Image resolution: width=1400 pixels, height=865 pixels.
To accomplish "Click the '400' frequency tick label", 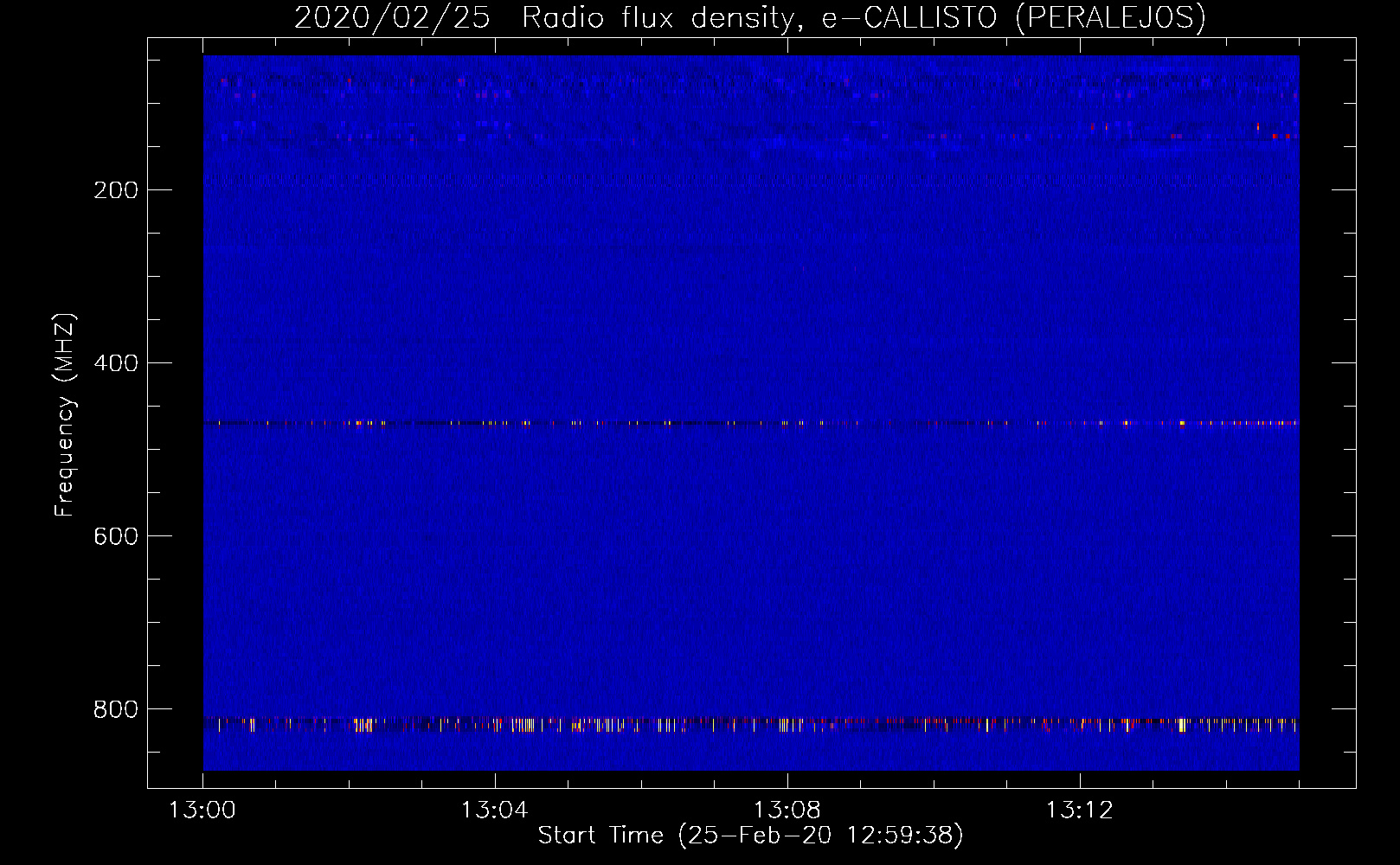I will point(116,363).
